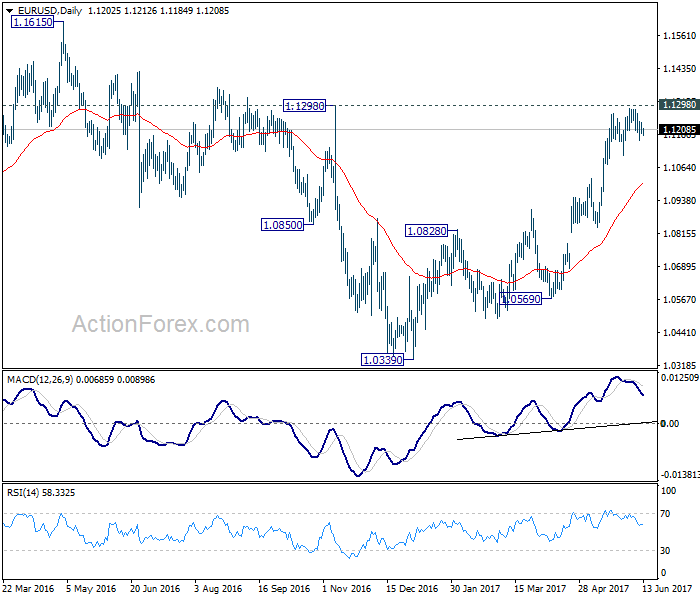Click the 20 Jun 2016 date label
Image resolution: width=700 pixels, height=600 pixels.
pyautogui.click(x=155, y=589)
